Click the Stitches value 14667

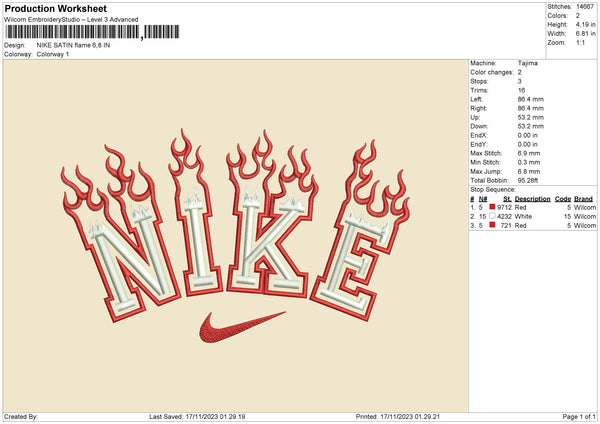[x=585, y=7]
